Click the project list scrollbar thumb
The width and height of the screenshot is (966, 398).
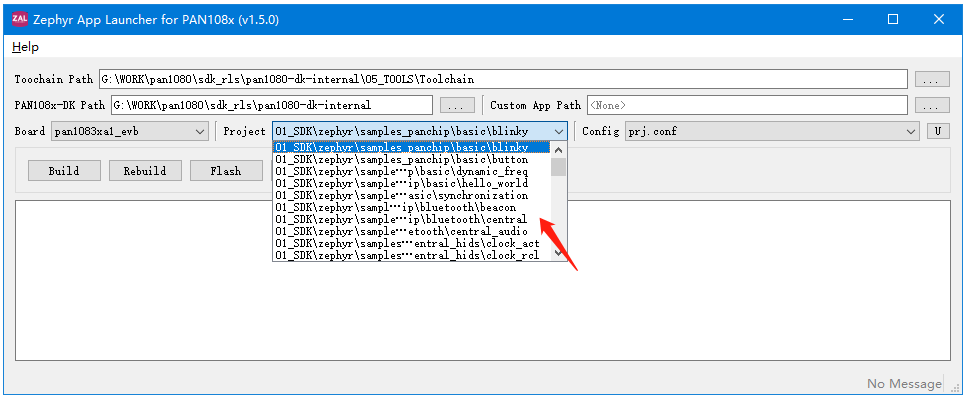click(558, 167)
